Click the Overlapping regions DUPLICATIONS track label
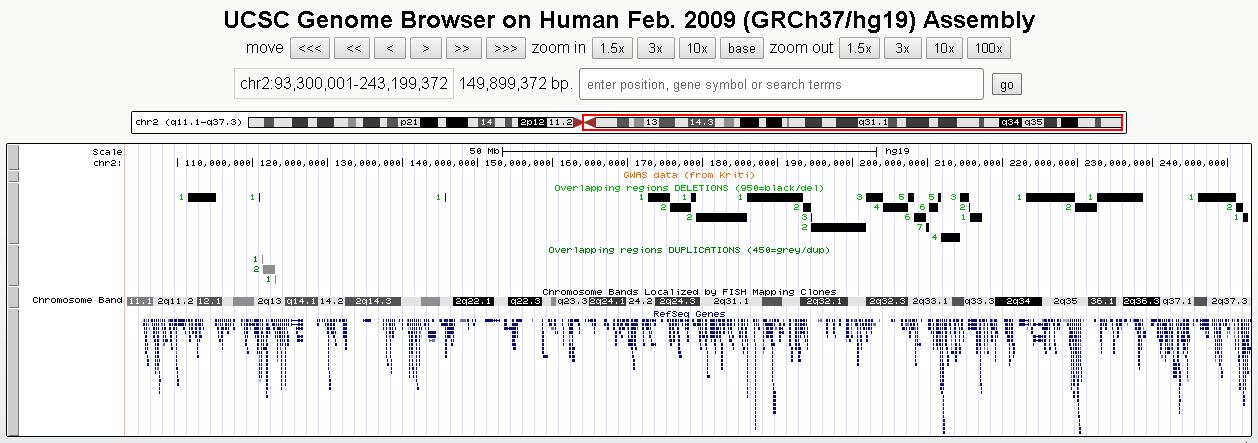 tap(686, 250)
